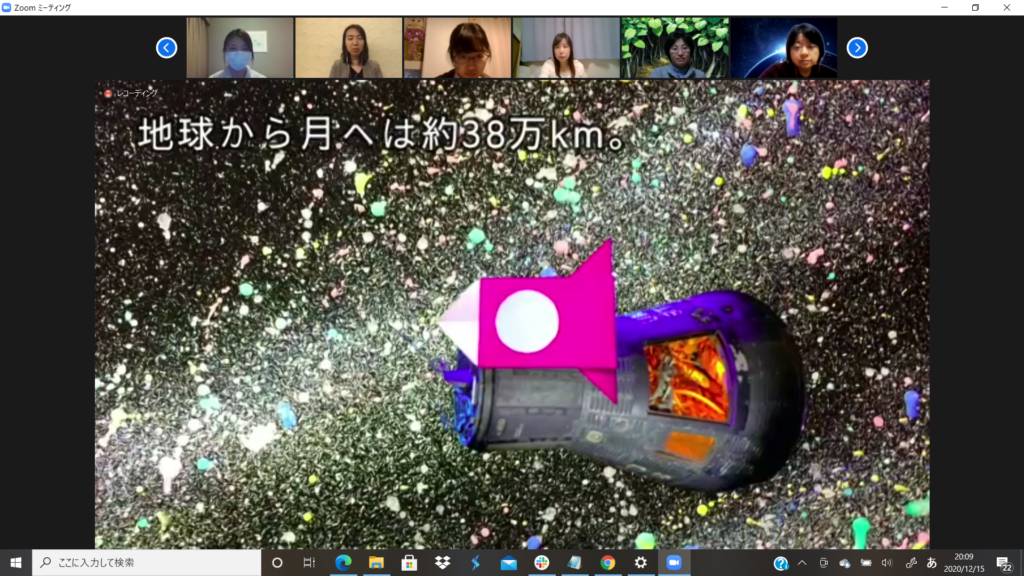Image resolution: width=1024 pixels, height=576 pixels.
Task: Select the participant with leaf background
Action: [674, 48]
